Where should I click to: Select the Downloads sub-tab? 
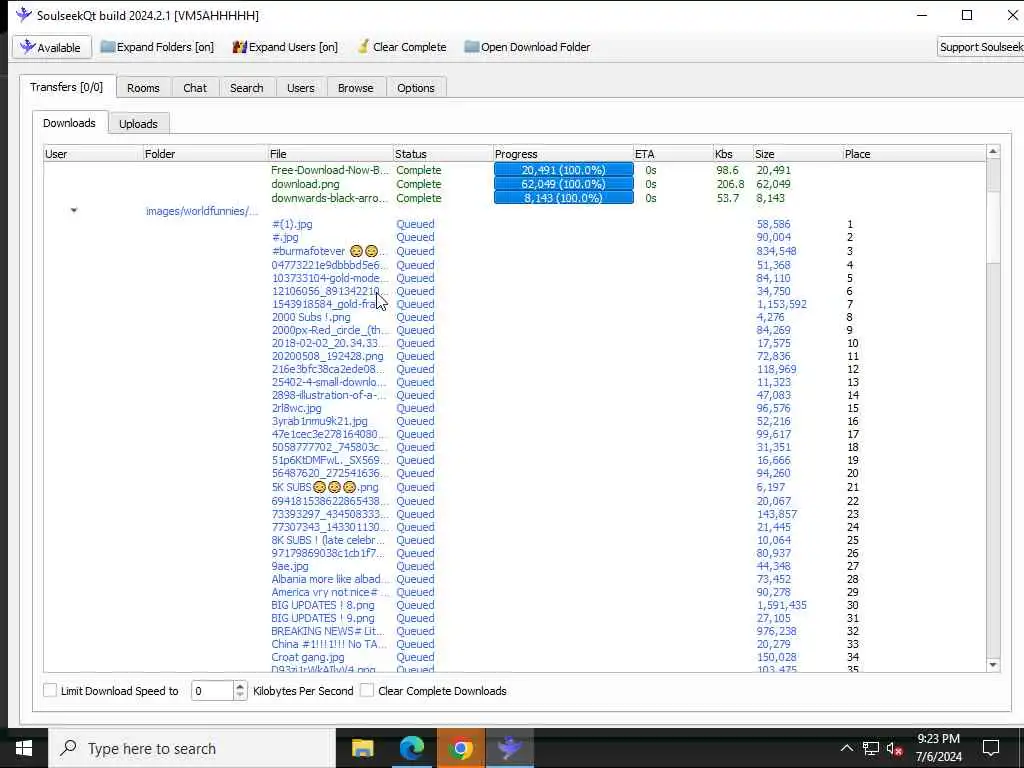click(x=69, y=123)
